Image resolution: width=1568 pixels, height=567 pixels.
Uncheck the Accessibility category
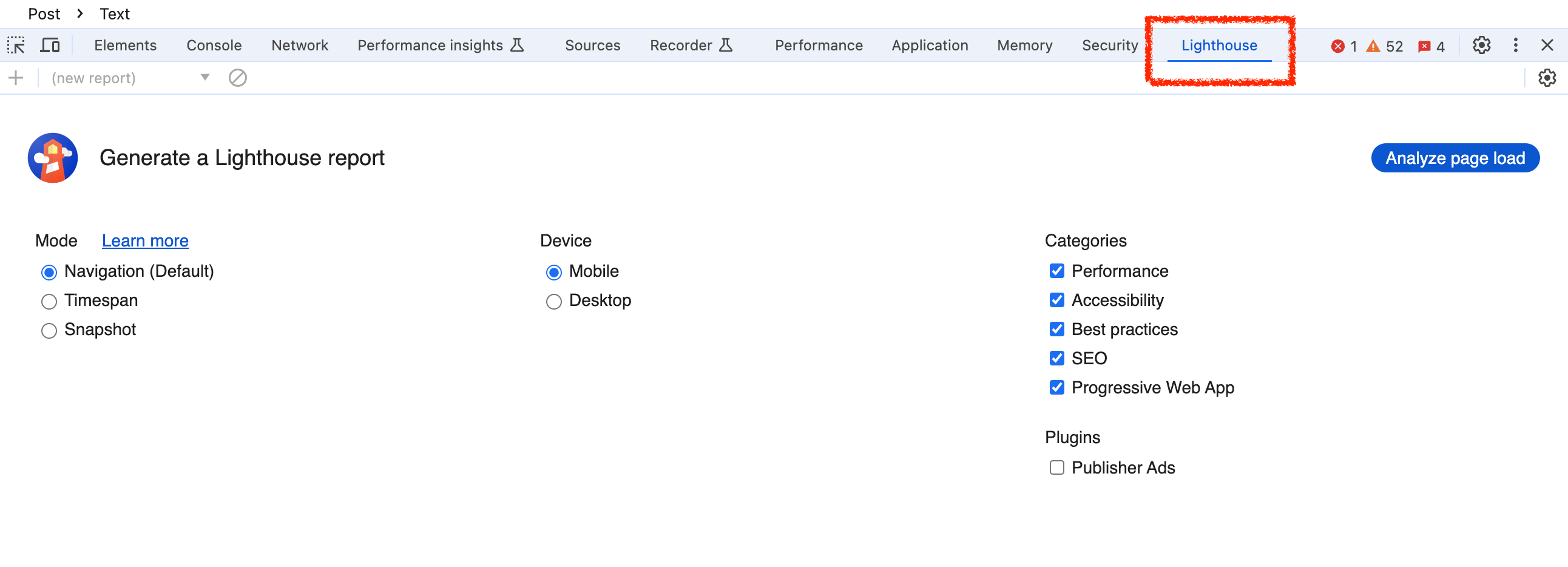(1056, 300)
